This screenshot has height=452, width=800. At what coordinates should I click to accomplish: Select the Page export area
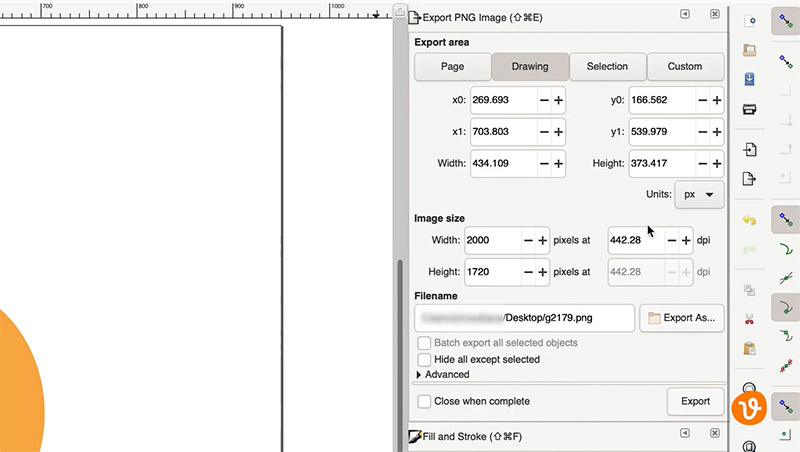point(453,66)
